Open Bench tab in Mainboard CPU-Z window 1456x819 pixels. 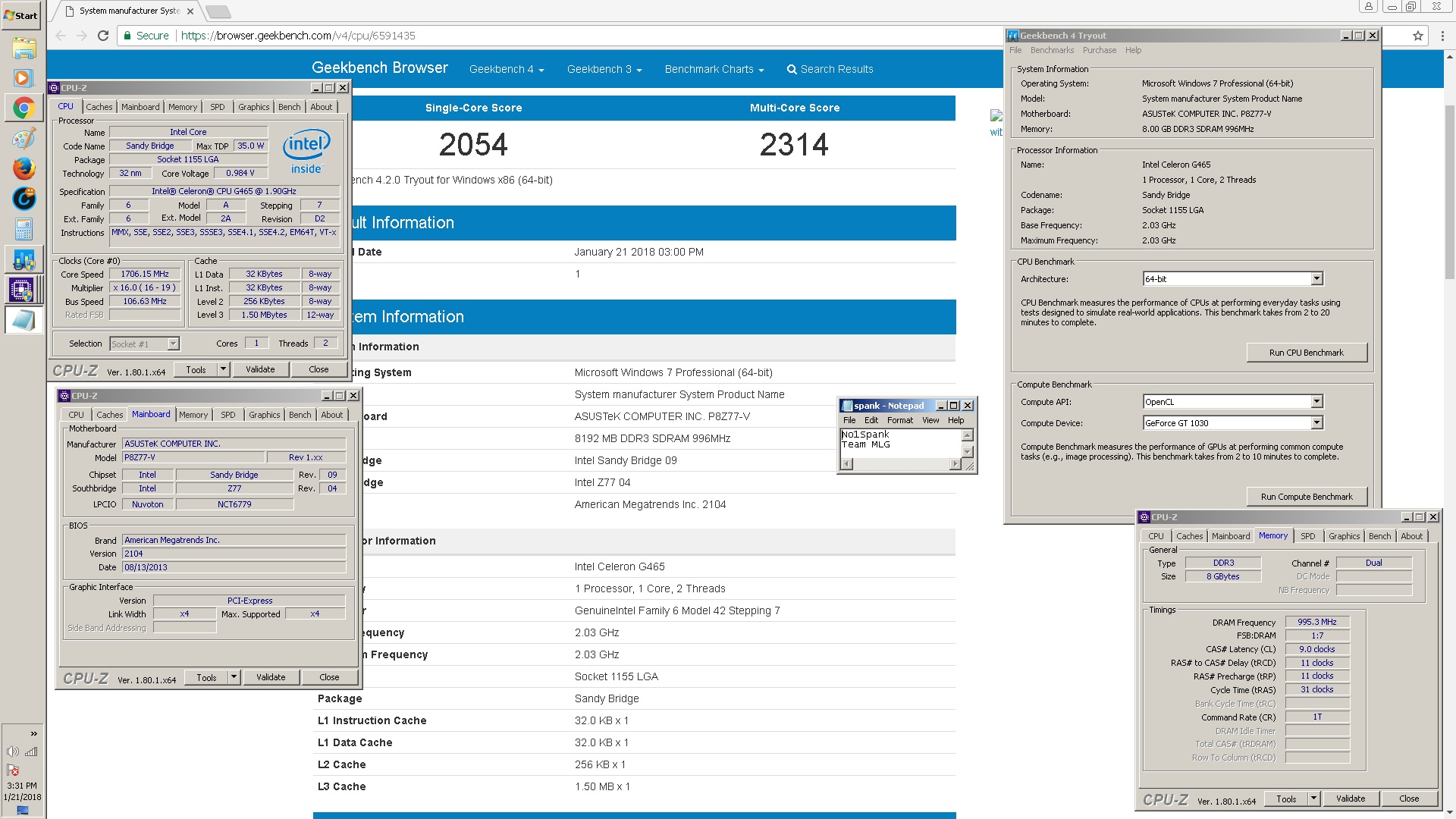coord(300,415)
